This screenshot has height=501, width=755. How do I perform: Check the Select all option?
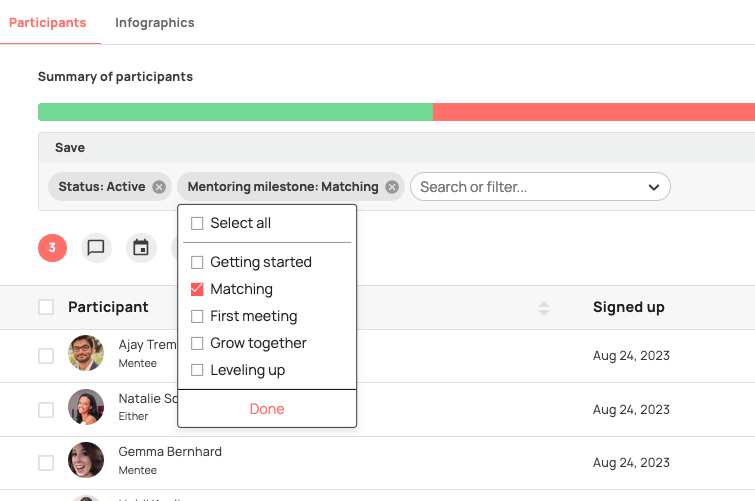point(197,223)
